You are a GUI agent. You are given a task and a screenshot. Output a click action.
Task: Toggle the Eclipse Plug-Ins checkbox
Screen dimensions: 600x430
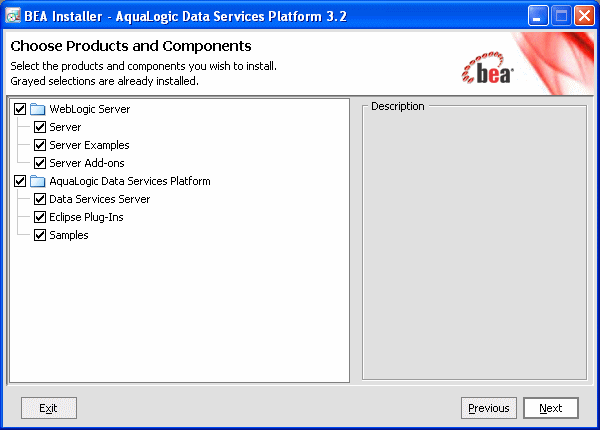[x=40, y=217]
